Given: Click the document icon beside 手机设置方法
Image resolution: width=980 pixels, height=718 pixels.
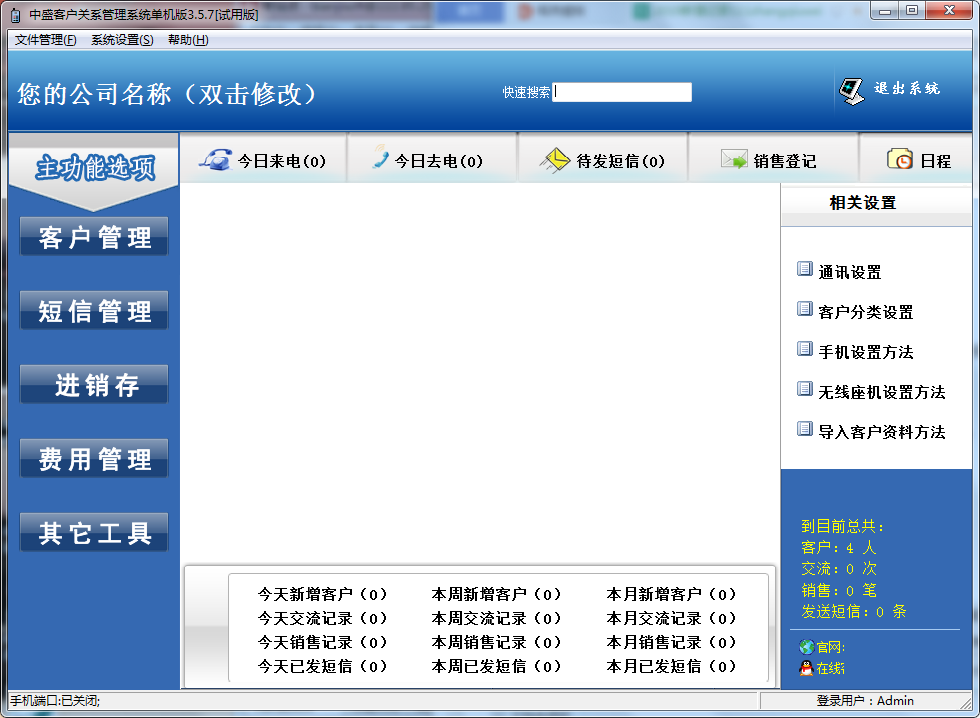Looking at the screenshot, I should click(804, 349).
